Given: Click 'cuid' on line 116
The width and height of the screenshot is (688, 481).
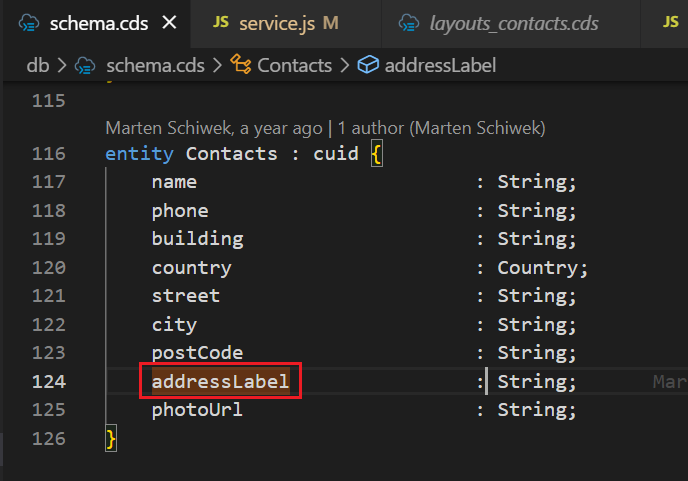Looking at the screenshot, I should 336,154.
